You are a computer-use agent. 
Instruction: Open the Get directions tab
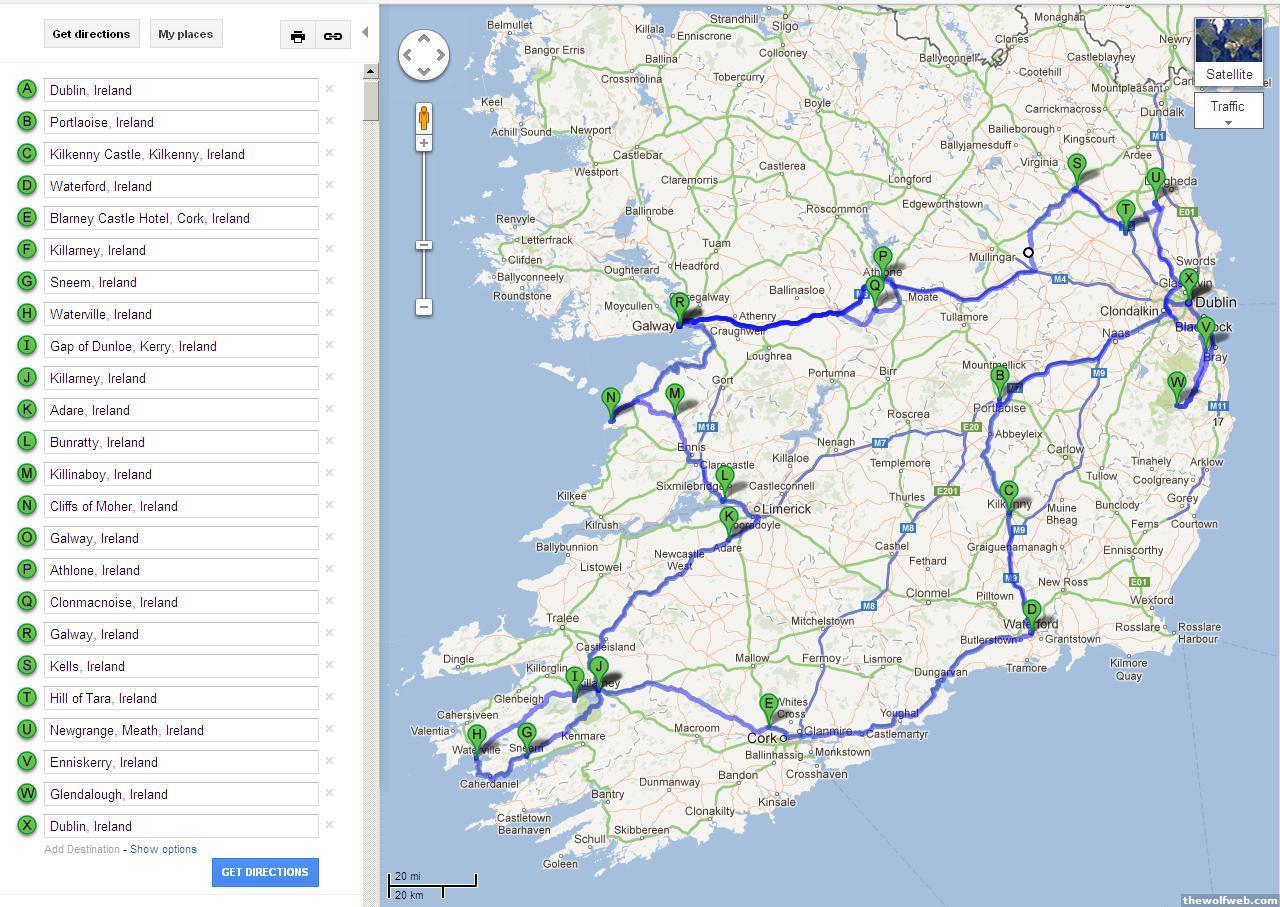tap(91, 34)
